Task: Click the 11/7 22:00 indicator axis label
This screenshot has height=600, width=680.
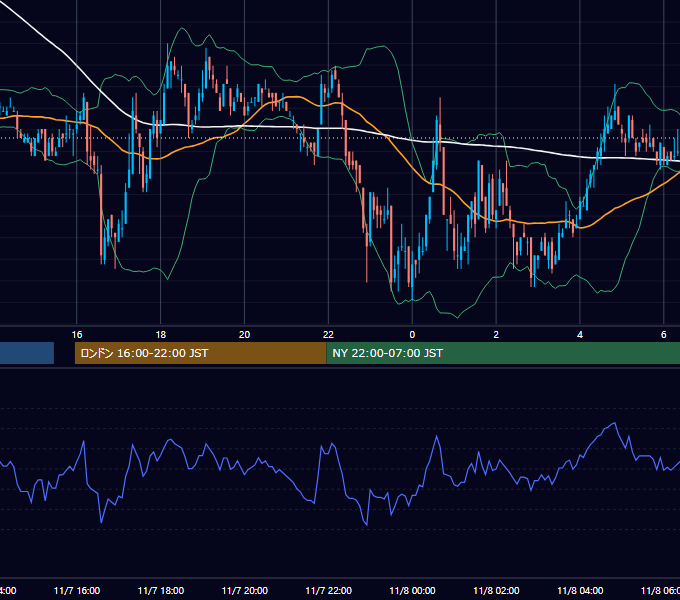Action: tap(328, 590)
